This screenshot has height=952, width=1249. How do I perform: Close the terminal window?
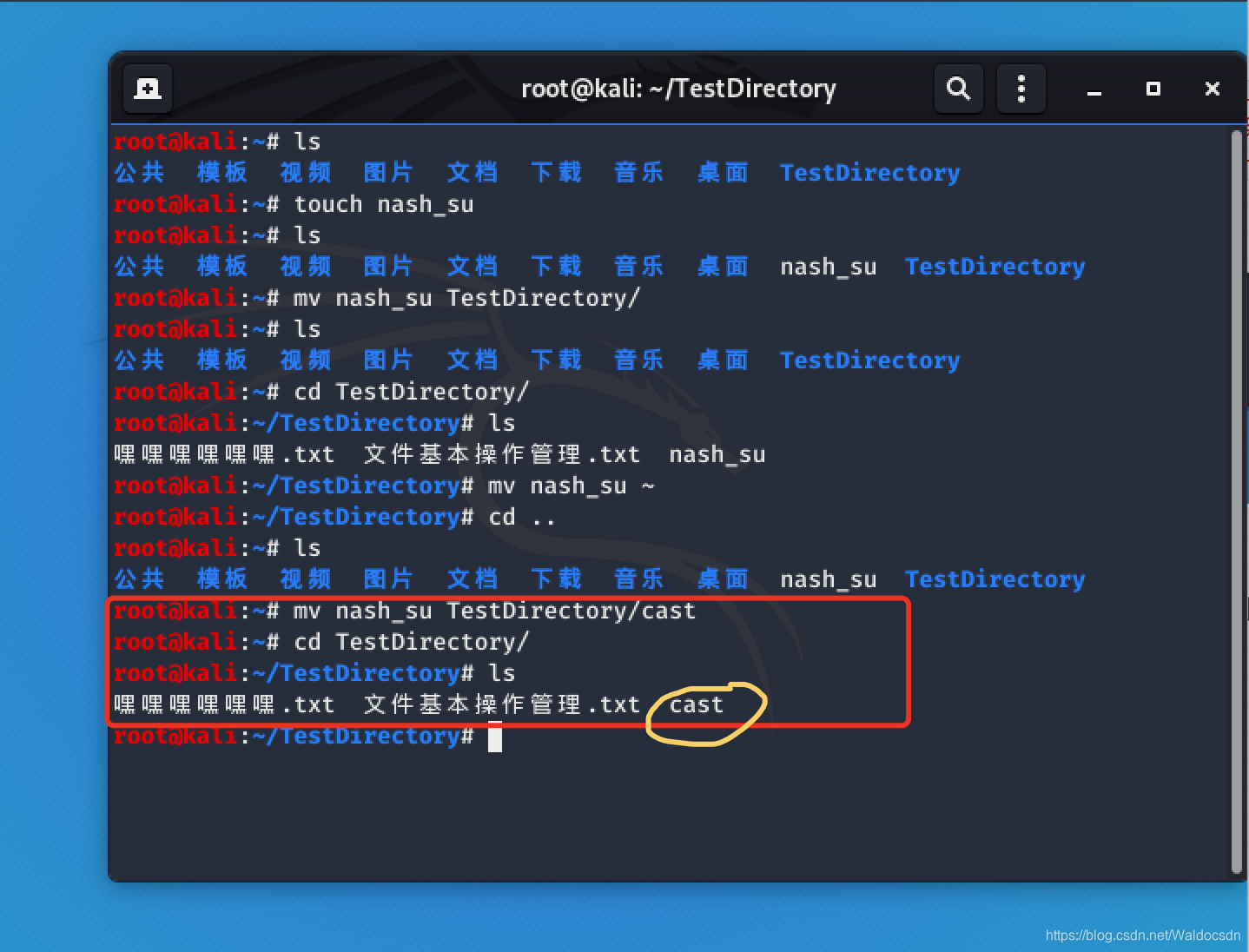coord(1213,89)
